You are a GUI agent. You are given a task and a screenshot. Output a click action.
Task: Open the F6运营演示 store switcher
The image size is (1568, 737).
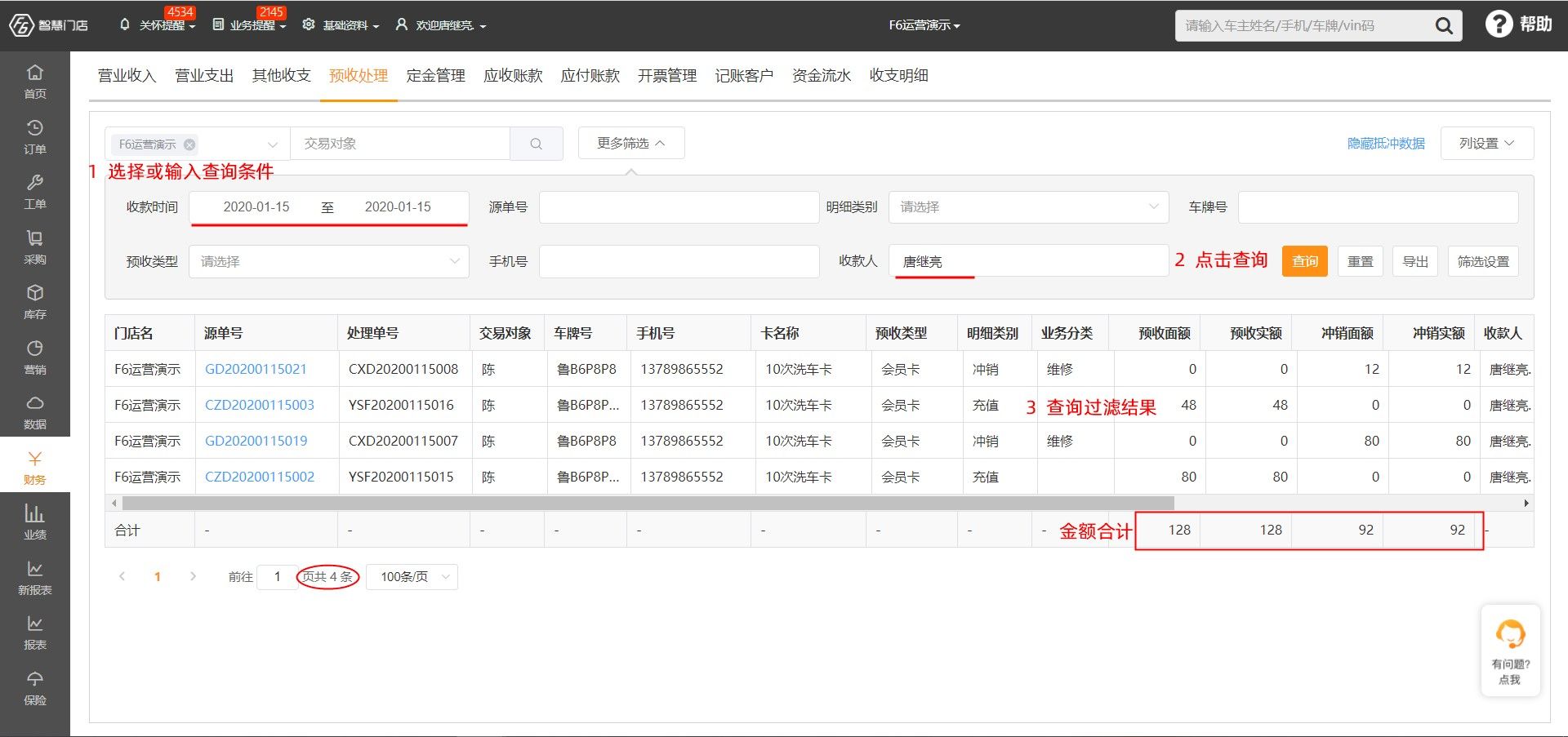point(924,25)
